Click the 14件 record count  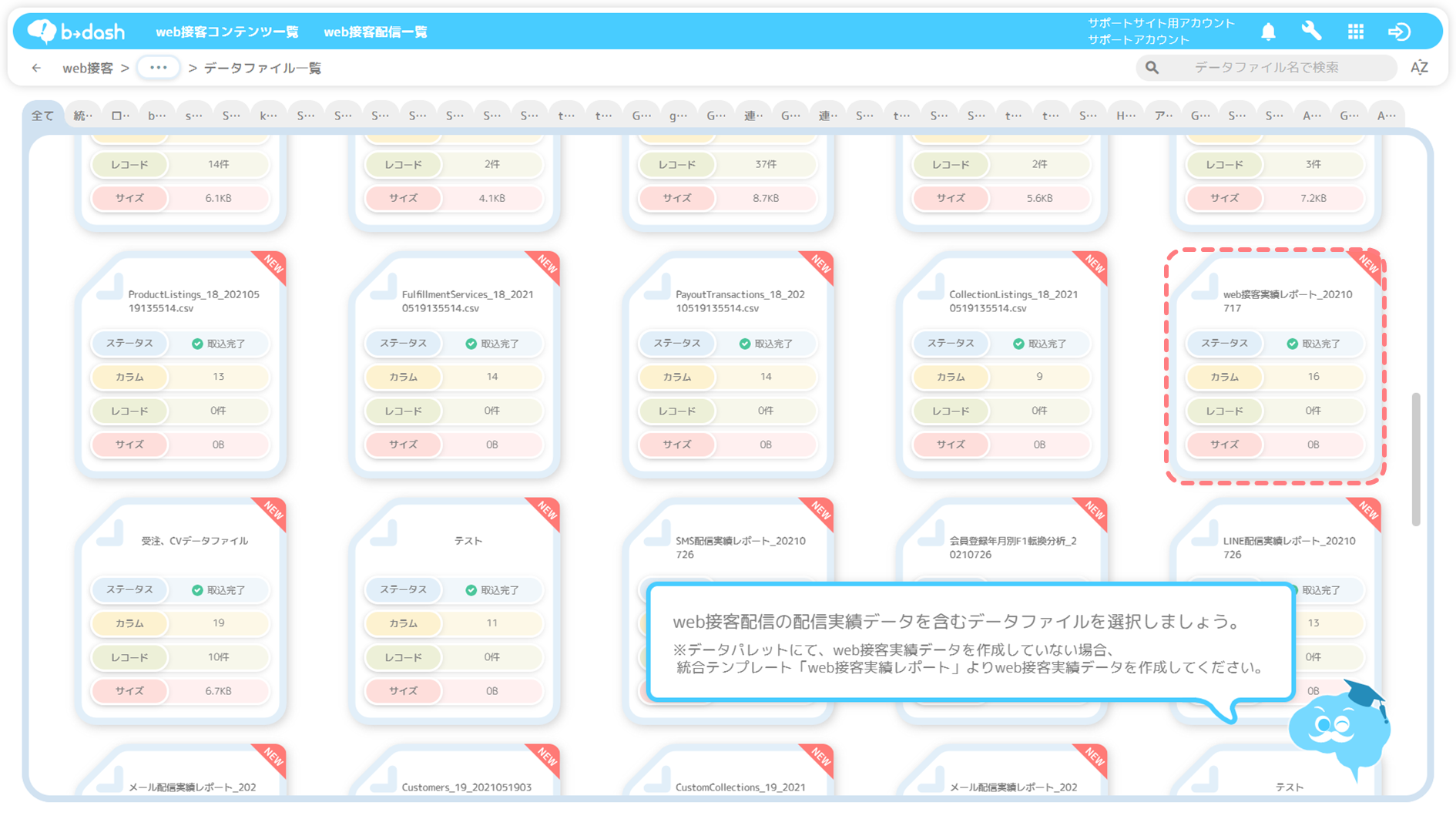click(218, 164)
